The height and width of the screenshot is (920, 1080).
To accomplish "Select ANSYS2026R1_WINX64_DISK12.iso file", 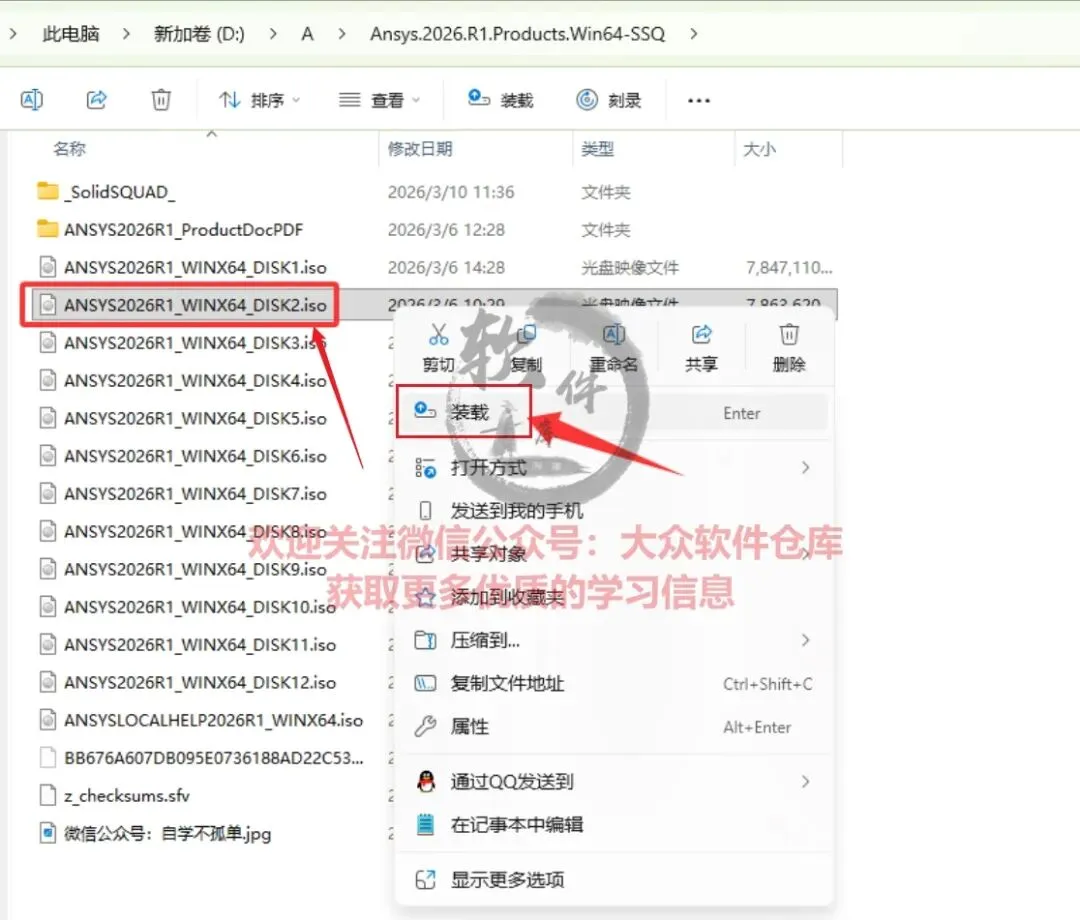I will (200, 682).
